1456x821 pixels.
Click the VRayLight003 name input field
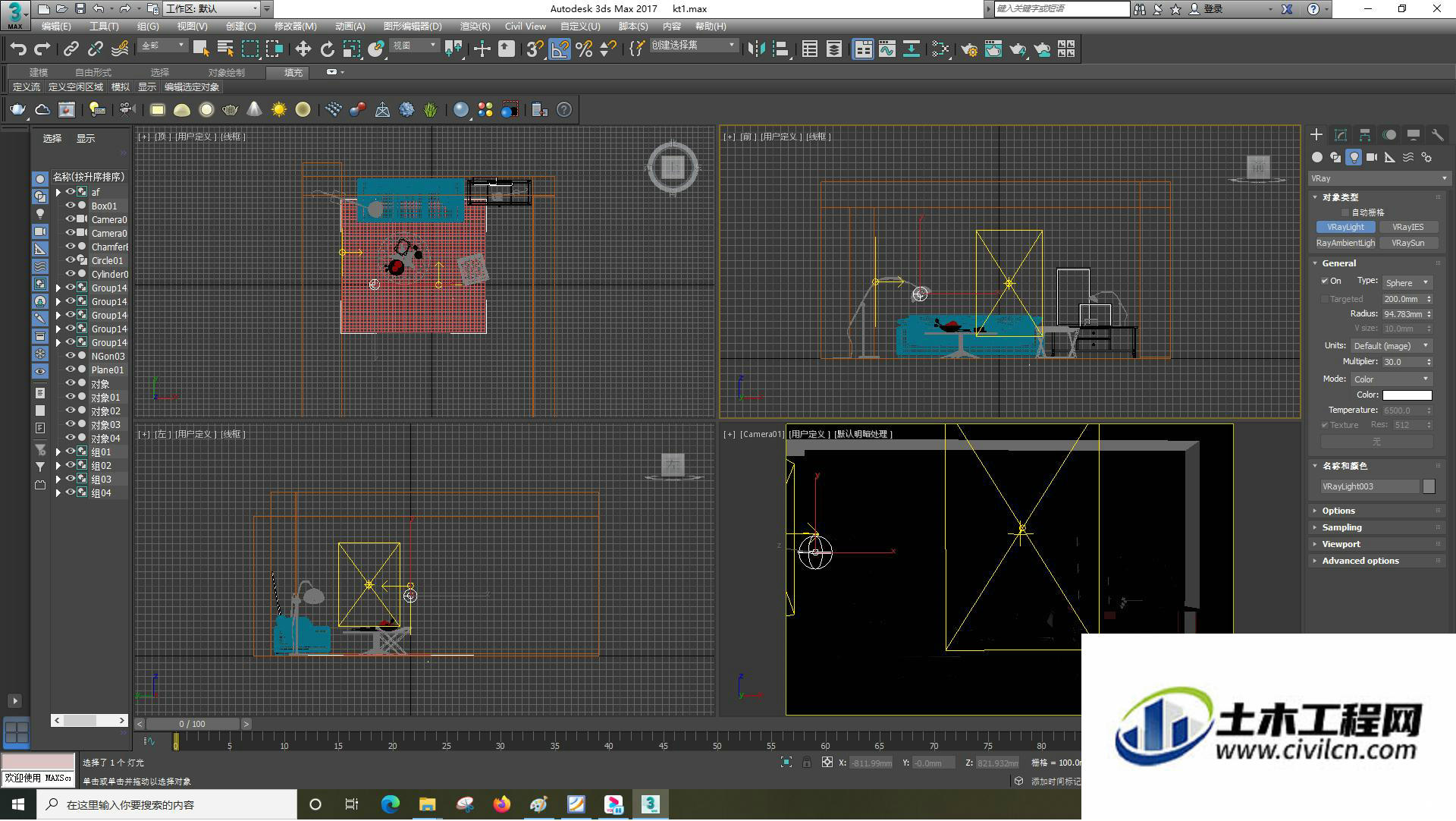click(x=1370, y=487)
